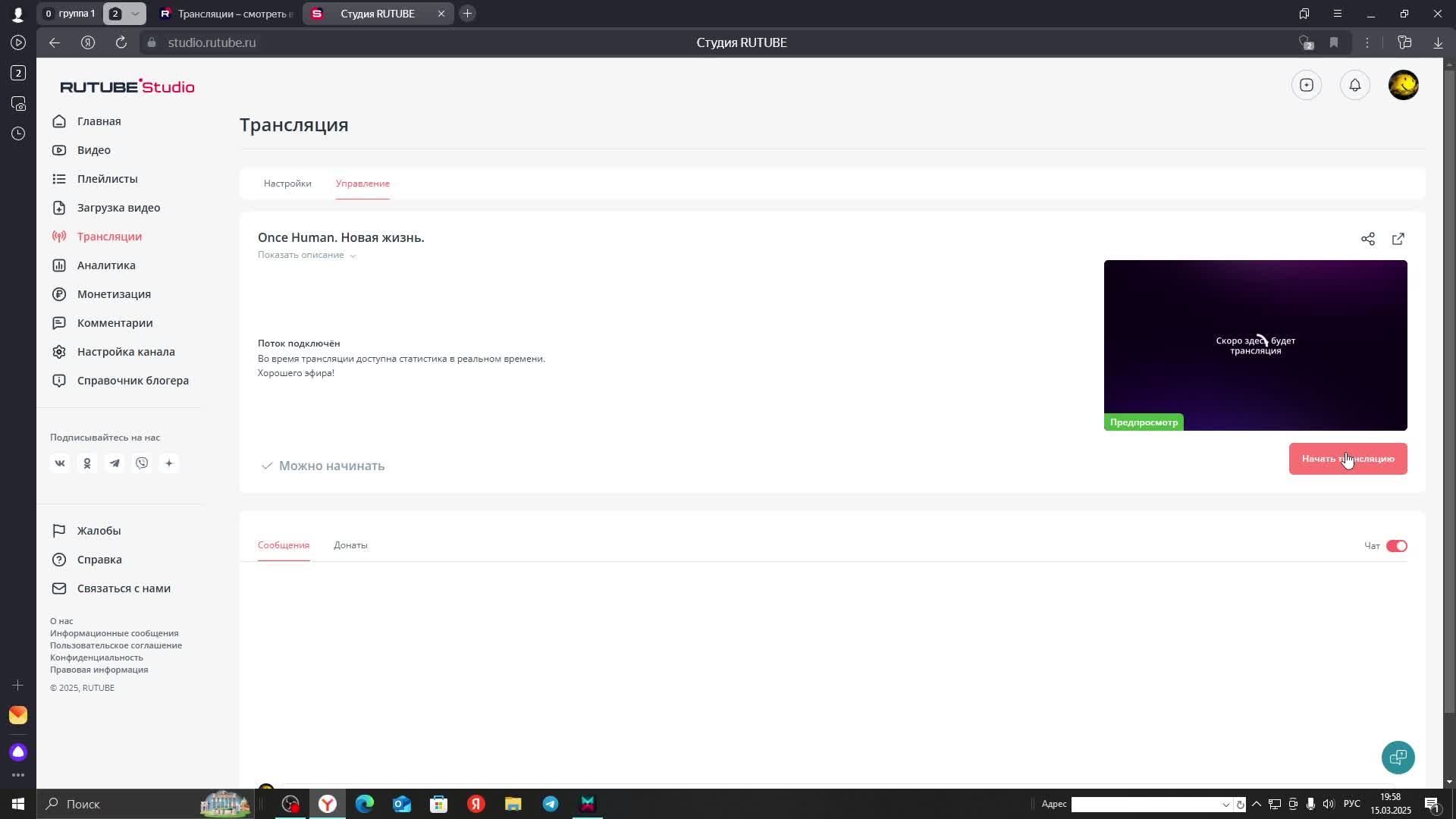Open taskbar address field dropdown
The width and height of the screenshot is (1456, 819).
pyautogui.click(x=1225, y=805)
